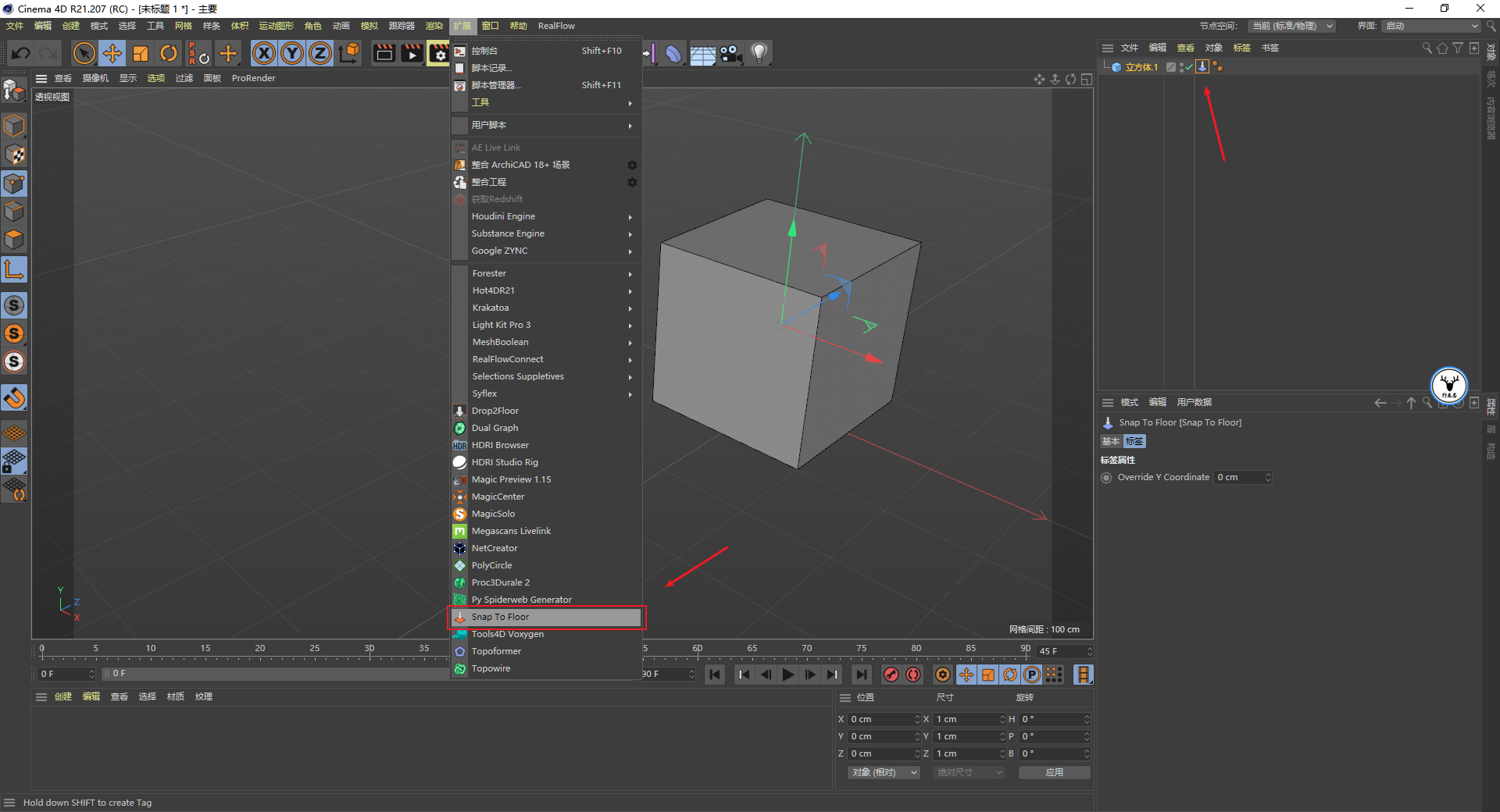Click the record active objects key icon

point(891,675)
